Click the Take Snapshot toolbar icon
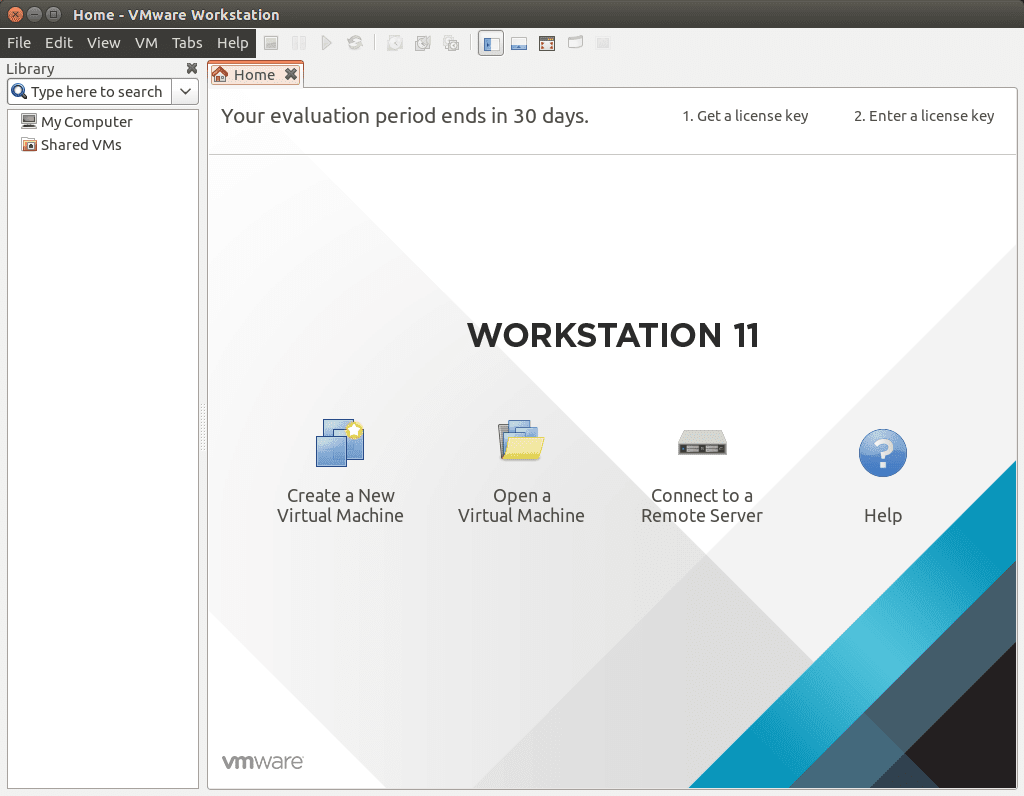The height and width of the screenshot is (796, 1024). [394, 43]
